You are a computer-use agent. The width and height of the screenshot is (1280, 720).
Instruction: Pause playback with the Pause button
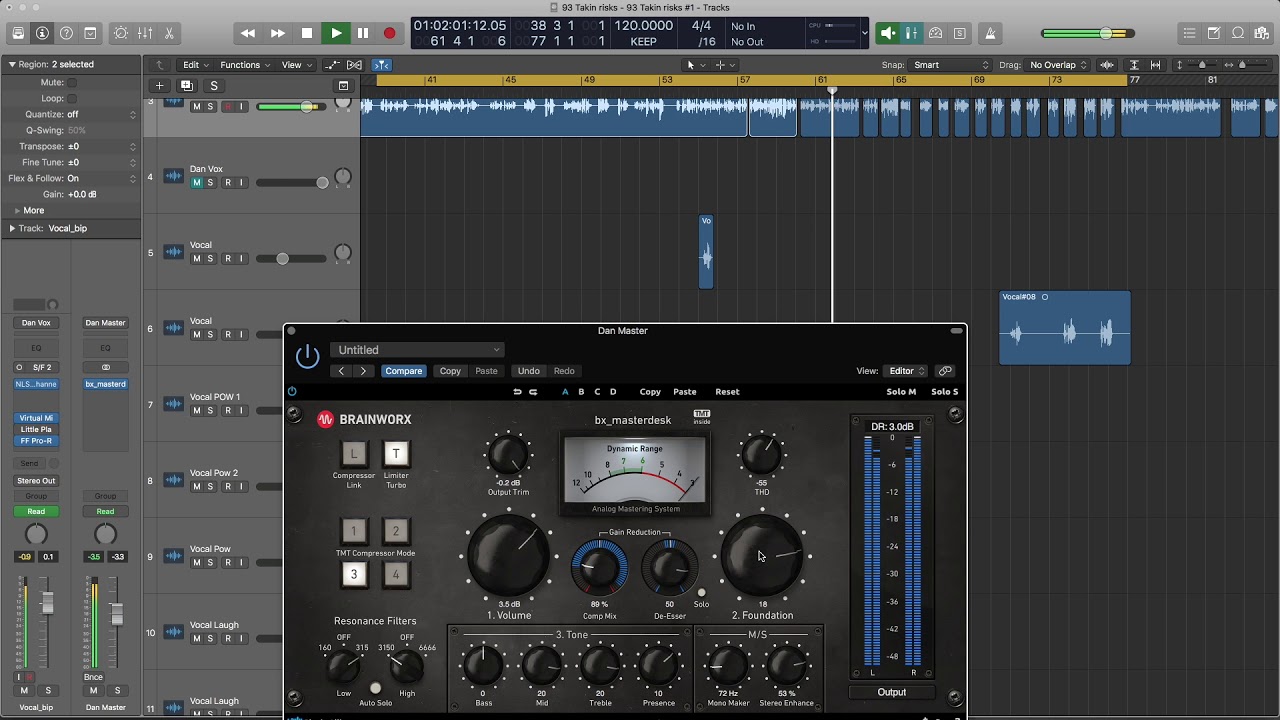point(363,33)
